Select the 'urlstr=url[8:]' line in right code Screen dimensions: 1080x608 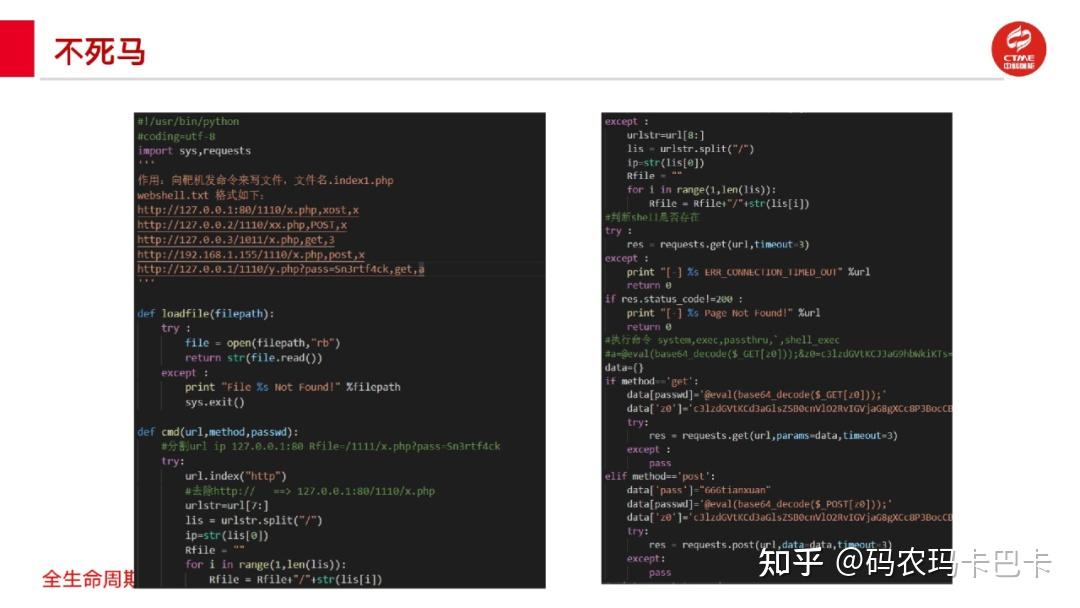coord(665,135)
